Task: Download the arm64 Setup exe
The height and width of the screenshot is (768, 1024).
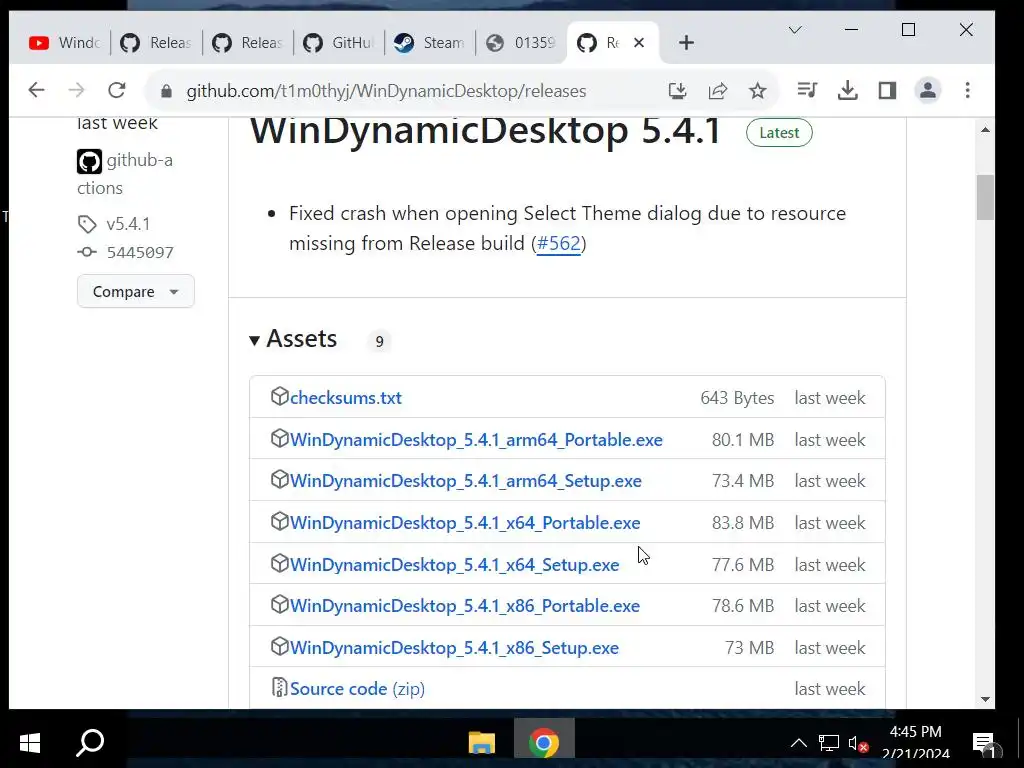Action: [466, 481]
